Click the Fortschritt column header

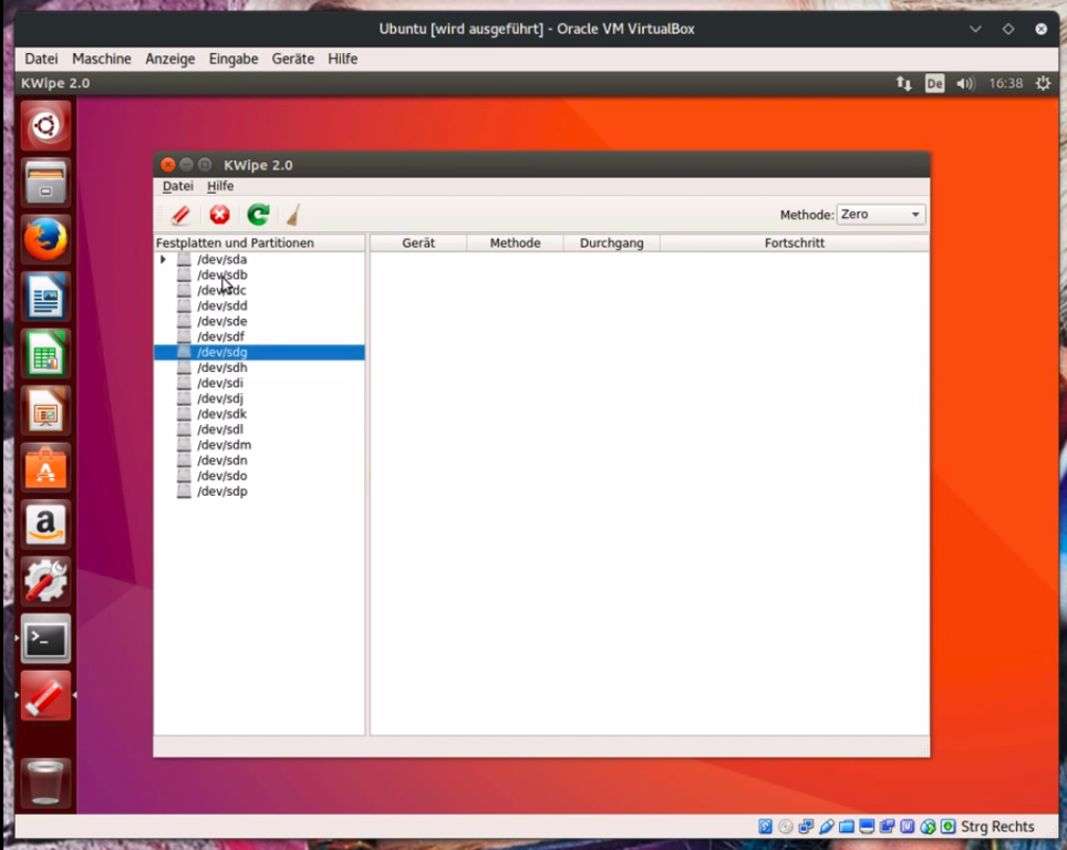794,243
